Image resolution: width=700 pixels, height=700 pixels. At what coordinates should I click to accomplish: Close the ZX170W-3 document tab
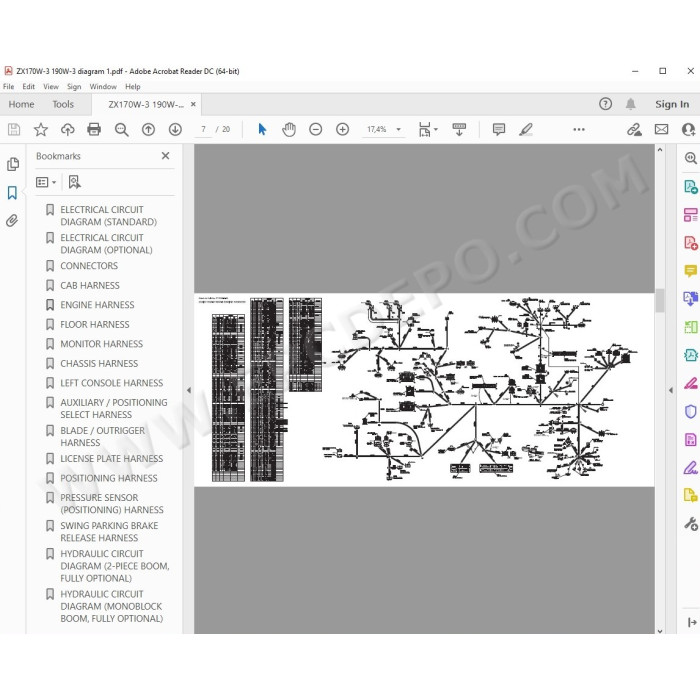(193, 104)
